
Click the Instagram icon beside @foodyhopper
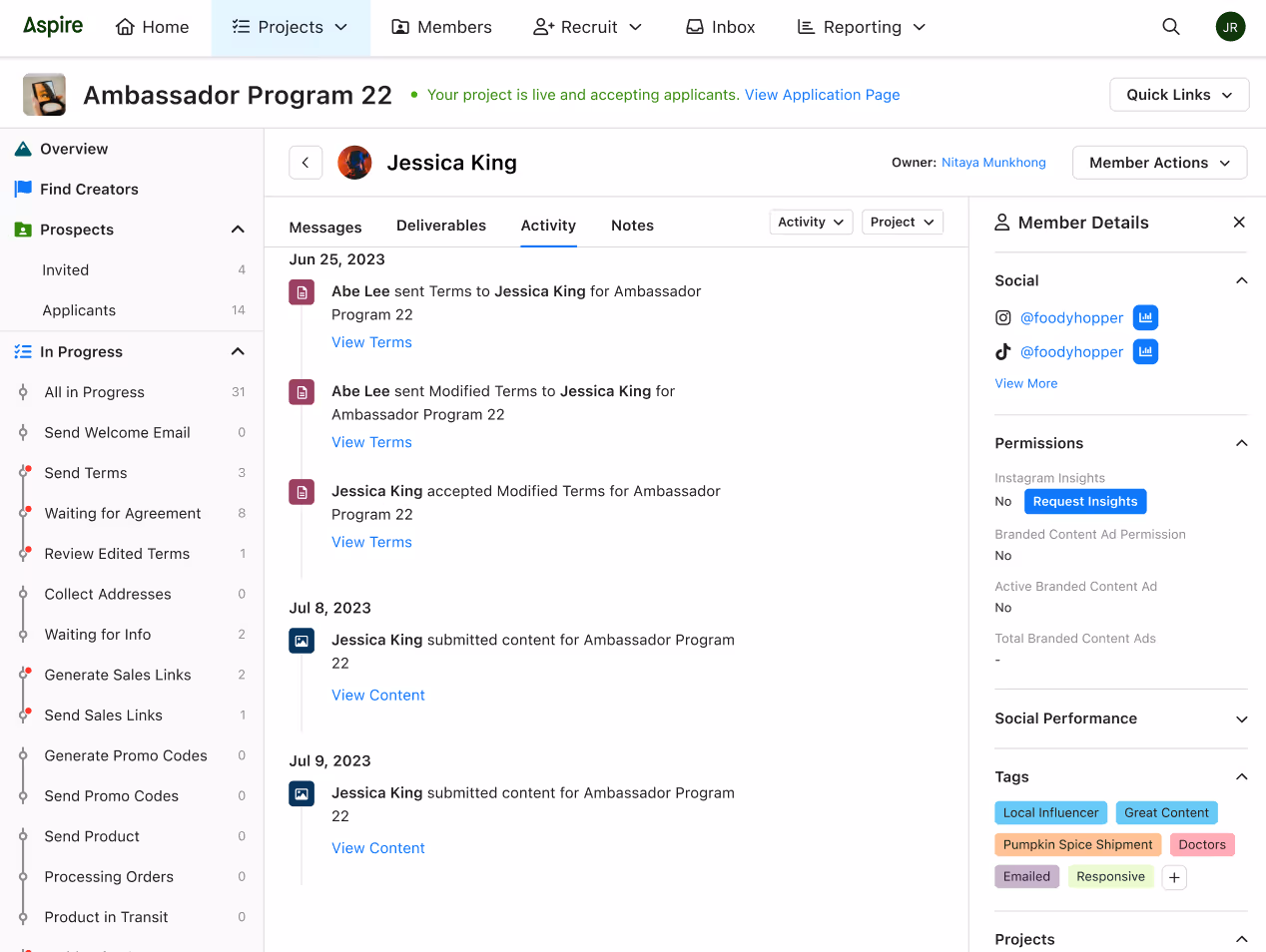(x=1003, y=318)
